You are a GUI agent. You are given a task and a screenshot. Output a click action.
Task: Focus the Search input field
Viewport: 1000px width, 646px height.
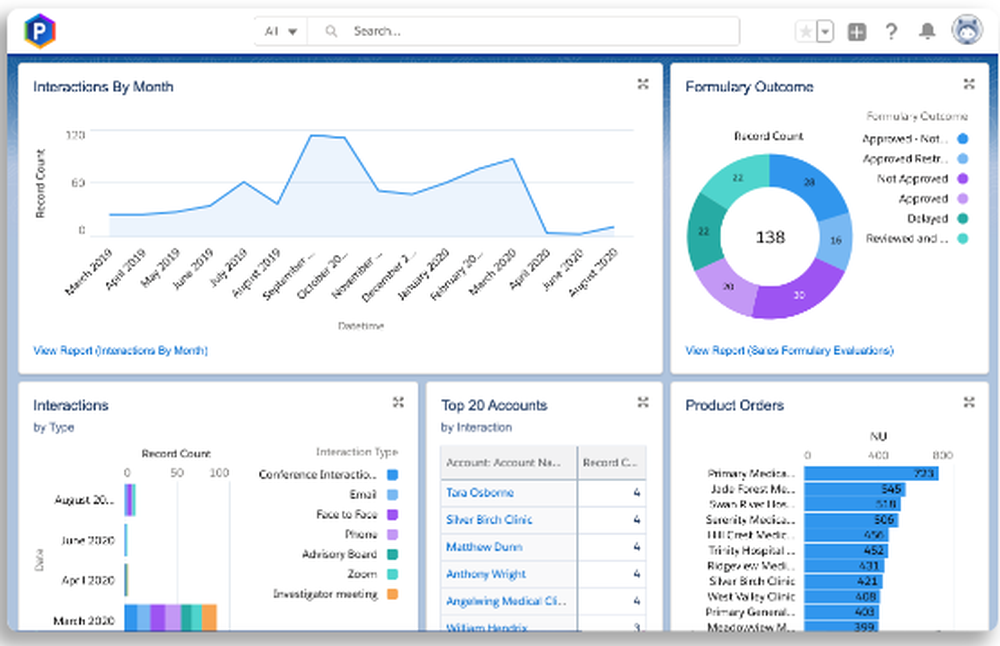[523, 31]
